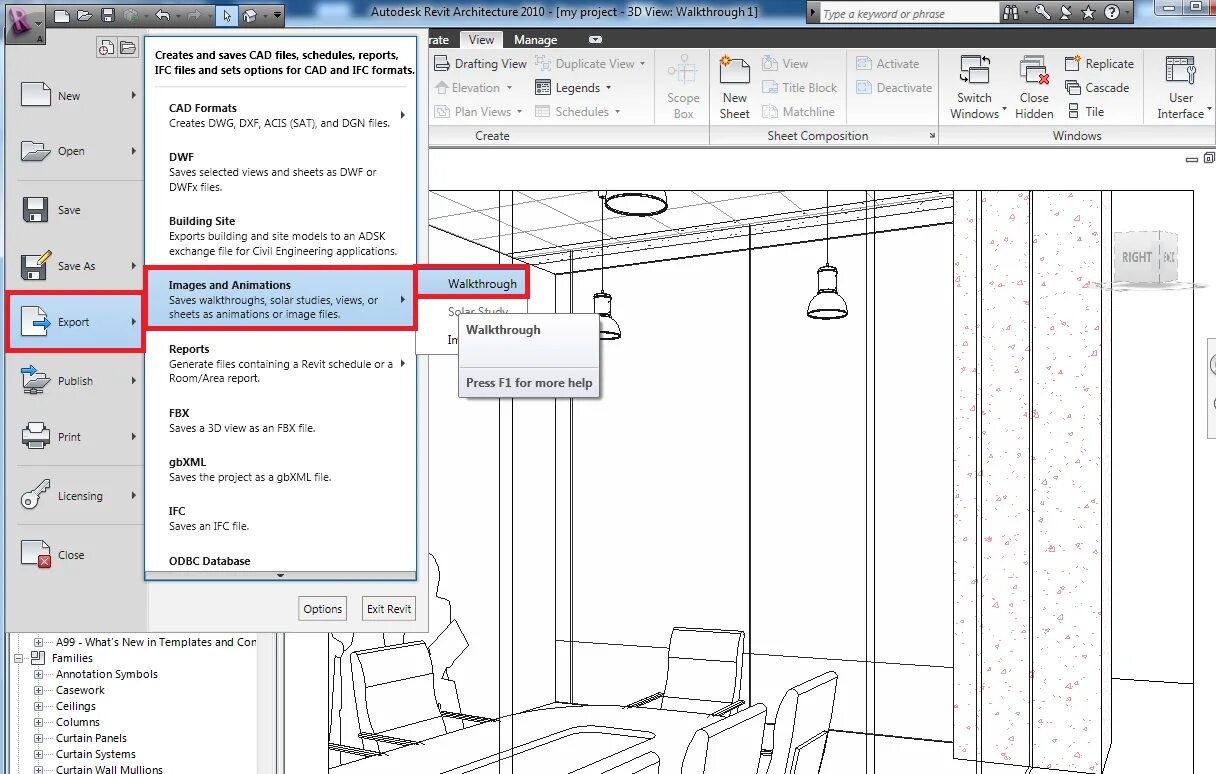Select CAD Formats export option

280,115
